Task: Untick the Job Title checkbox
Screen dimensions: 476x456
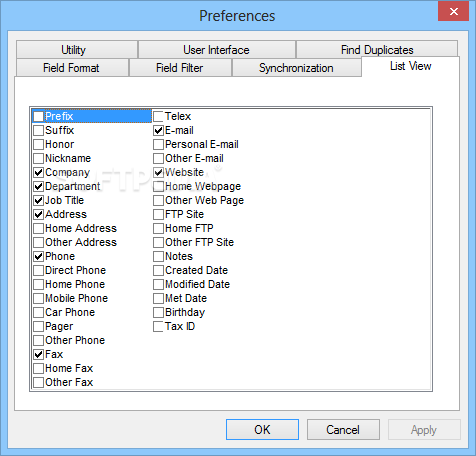Action: [x=39, y=200]
